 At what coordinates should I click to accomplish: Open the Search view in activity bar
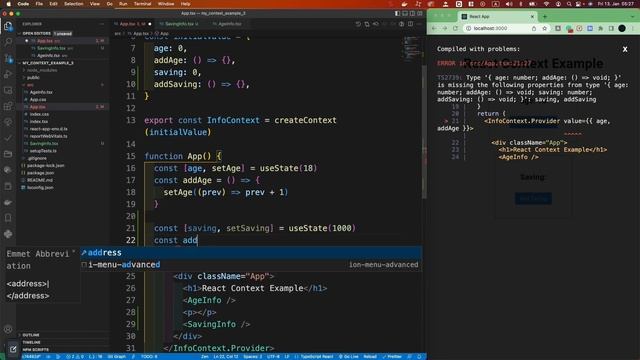8,42
